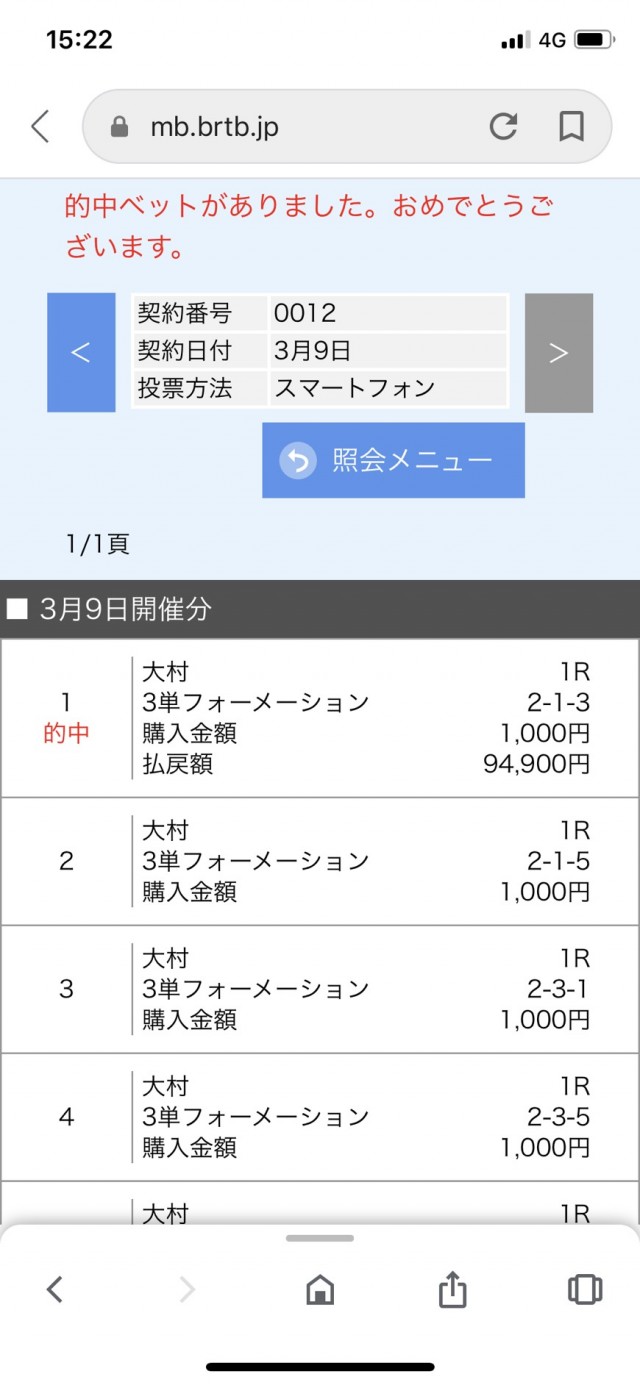The height and width of the screenshot is (1385, 640).
Task: Open the tabs overview icon
Action: tap(585, 1290)
